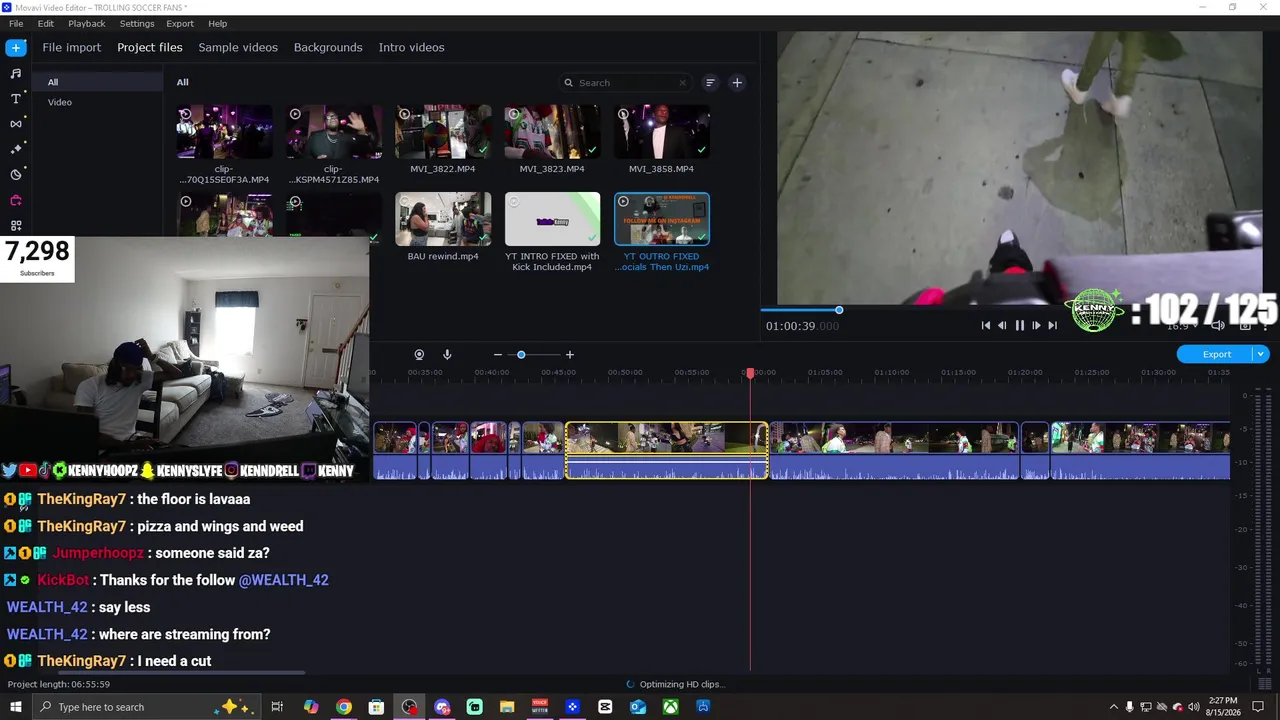Select the MVI_3822.MP4 thumbnail
The width and height of the screenshot is (1280, 720).
tap(443, 132)
